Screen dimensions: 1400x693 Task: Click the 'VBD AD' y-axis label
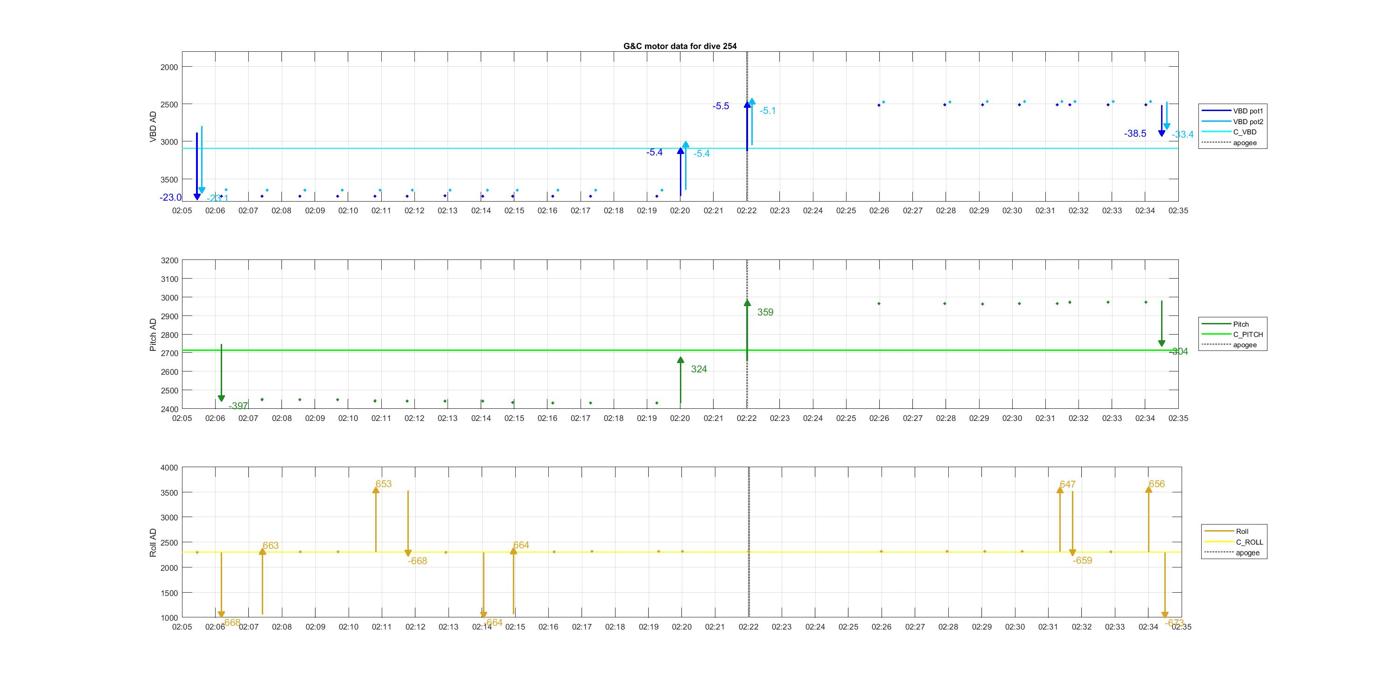154,127
